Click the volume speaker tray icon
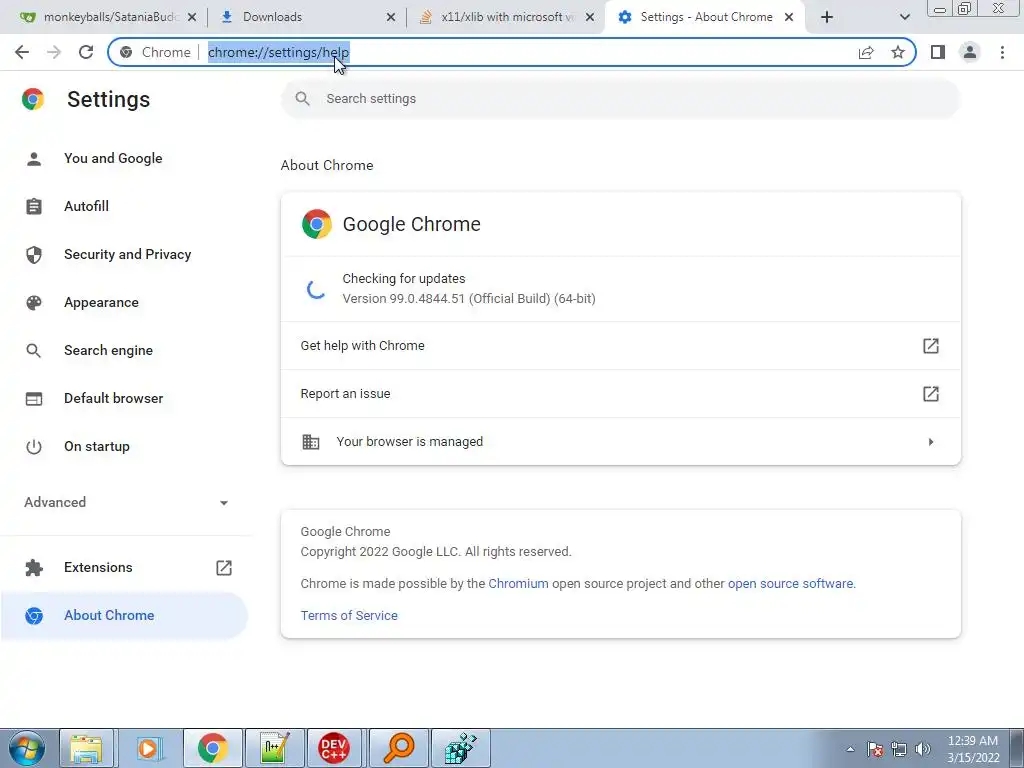Screen dimensions: 1024x768 pos(923,749)
